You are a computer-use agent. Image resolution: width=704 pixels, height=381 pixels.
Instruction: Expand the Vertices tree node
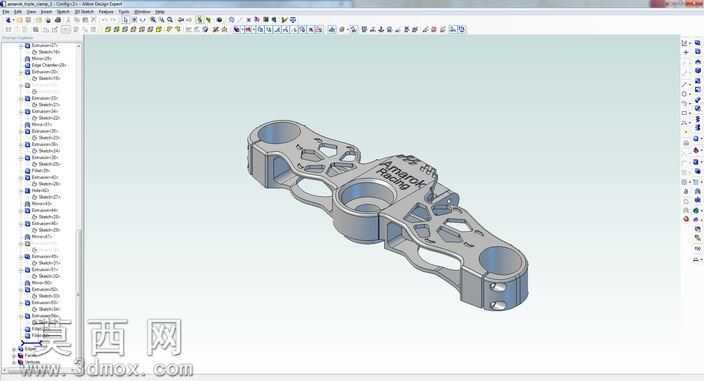[14, 362]
